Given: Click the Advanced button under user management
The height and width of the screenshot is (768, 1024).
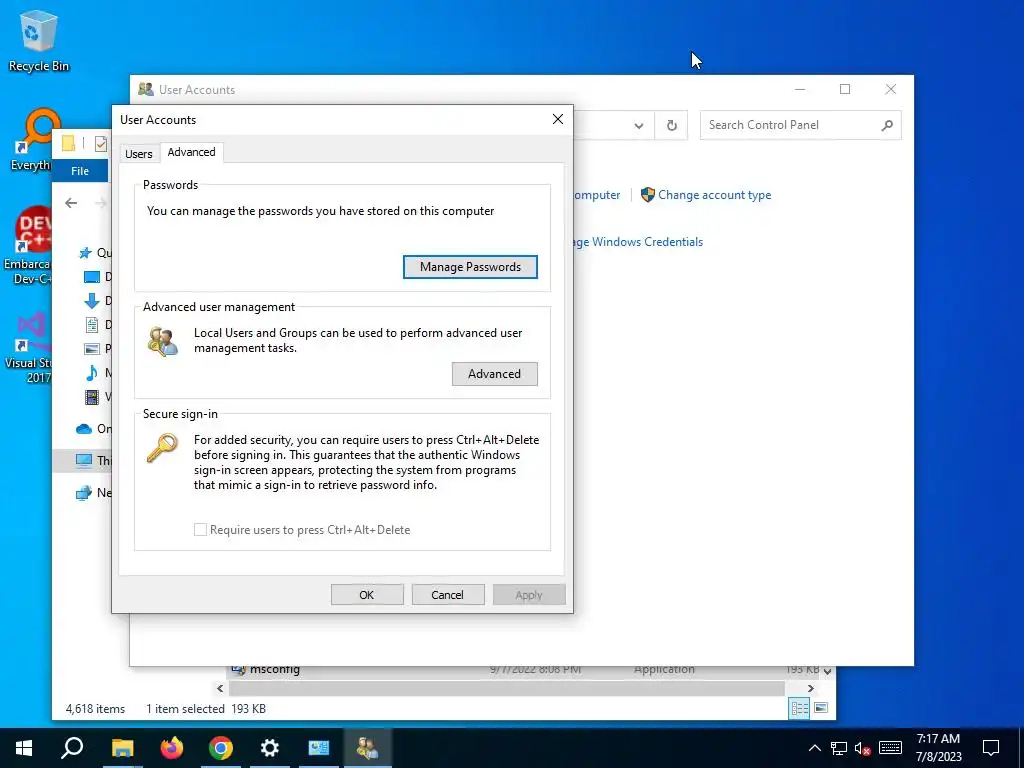Looking at the screenshot, I should tap(494, 374).
